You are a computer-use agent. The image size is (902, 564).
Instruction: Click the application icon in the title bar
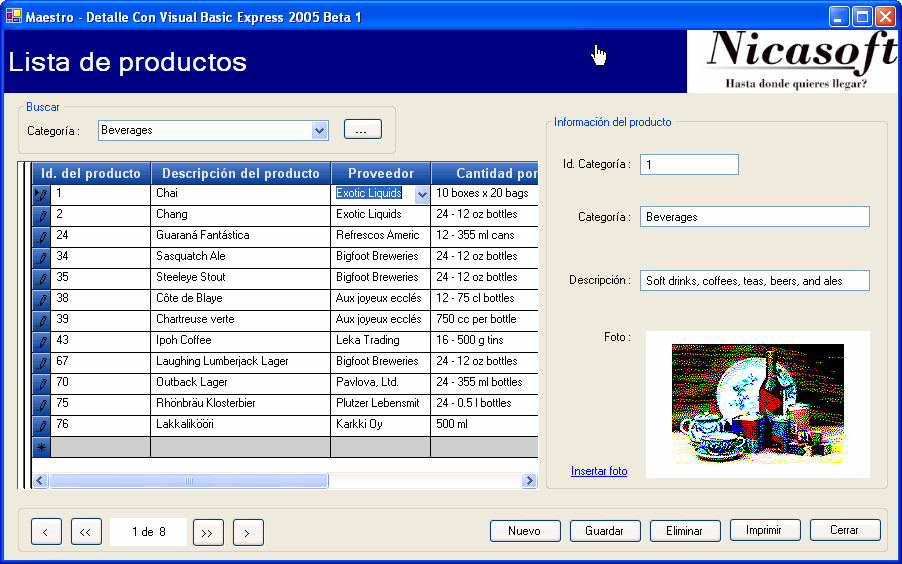click(14, 16)
